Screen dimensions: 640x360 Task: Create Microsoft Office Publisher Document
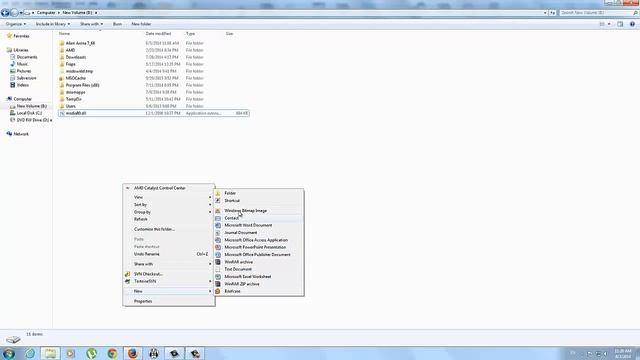pyautogui.click(x=259, y=255)
